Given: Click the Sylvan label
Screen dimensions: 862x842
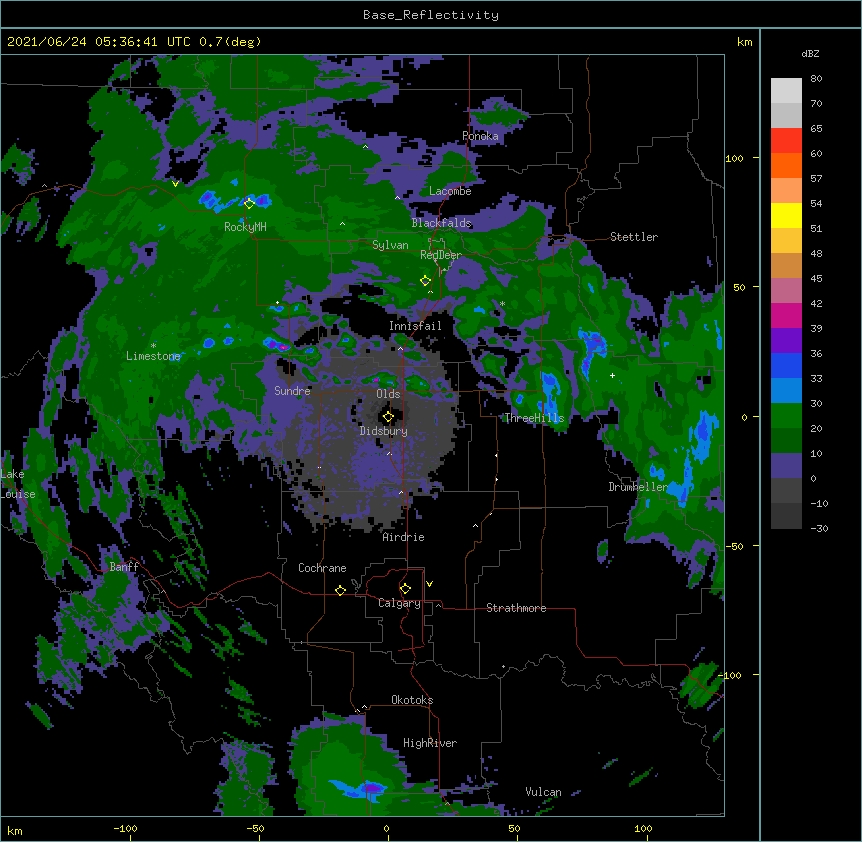Looking at the screenshot, I should [x=390, y=245].
